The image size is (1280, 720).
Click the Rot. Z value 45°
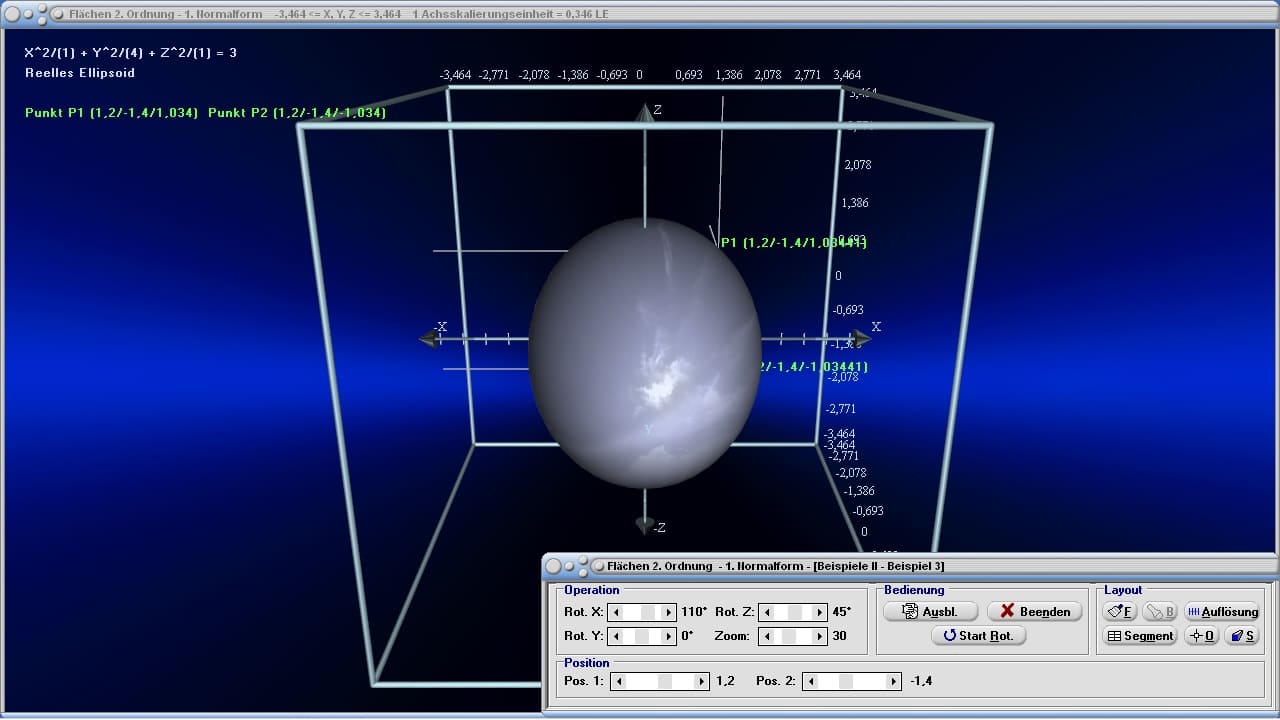click(841, 612)
